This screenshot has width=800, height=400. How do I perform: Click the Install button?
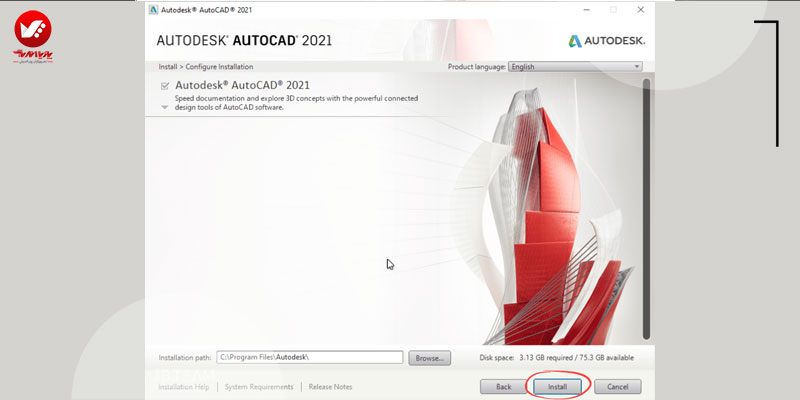(557, 387)
